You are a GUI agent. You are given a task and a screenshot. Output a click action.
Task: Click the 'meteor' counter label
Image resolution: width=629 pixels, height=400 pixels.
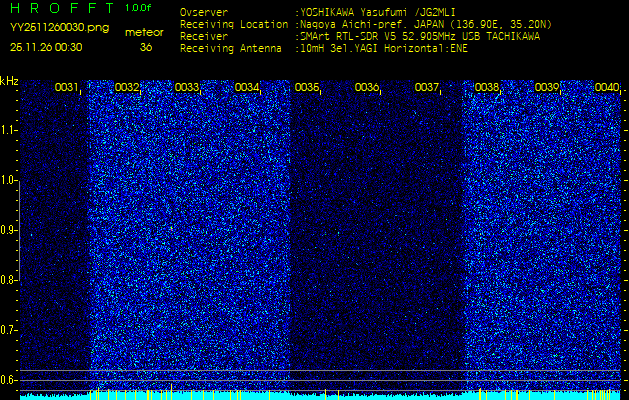click(144, 33)
